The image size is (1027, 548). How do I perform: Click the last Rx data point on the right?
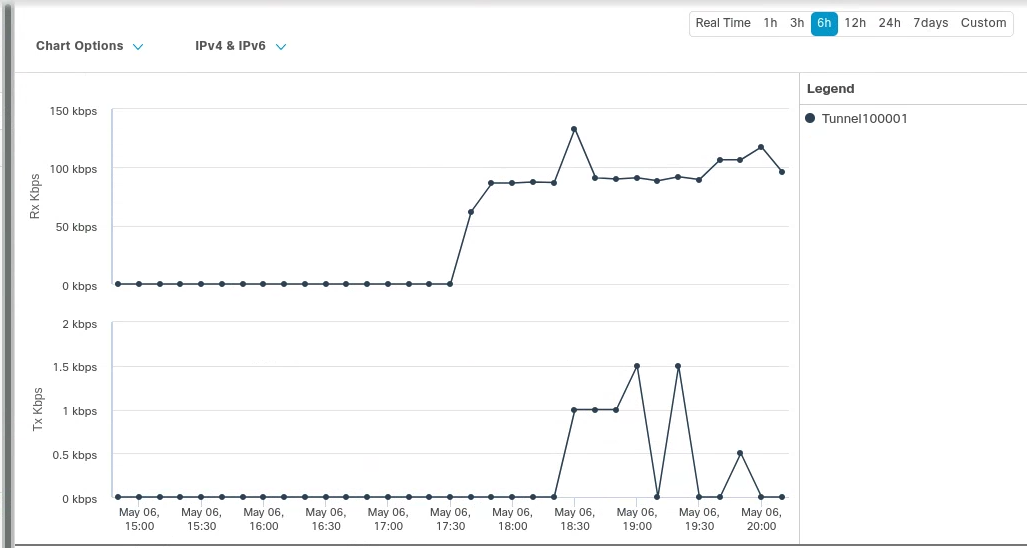[x=782, y=172]
